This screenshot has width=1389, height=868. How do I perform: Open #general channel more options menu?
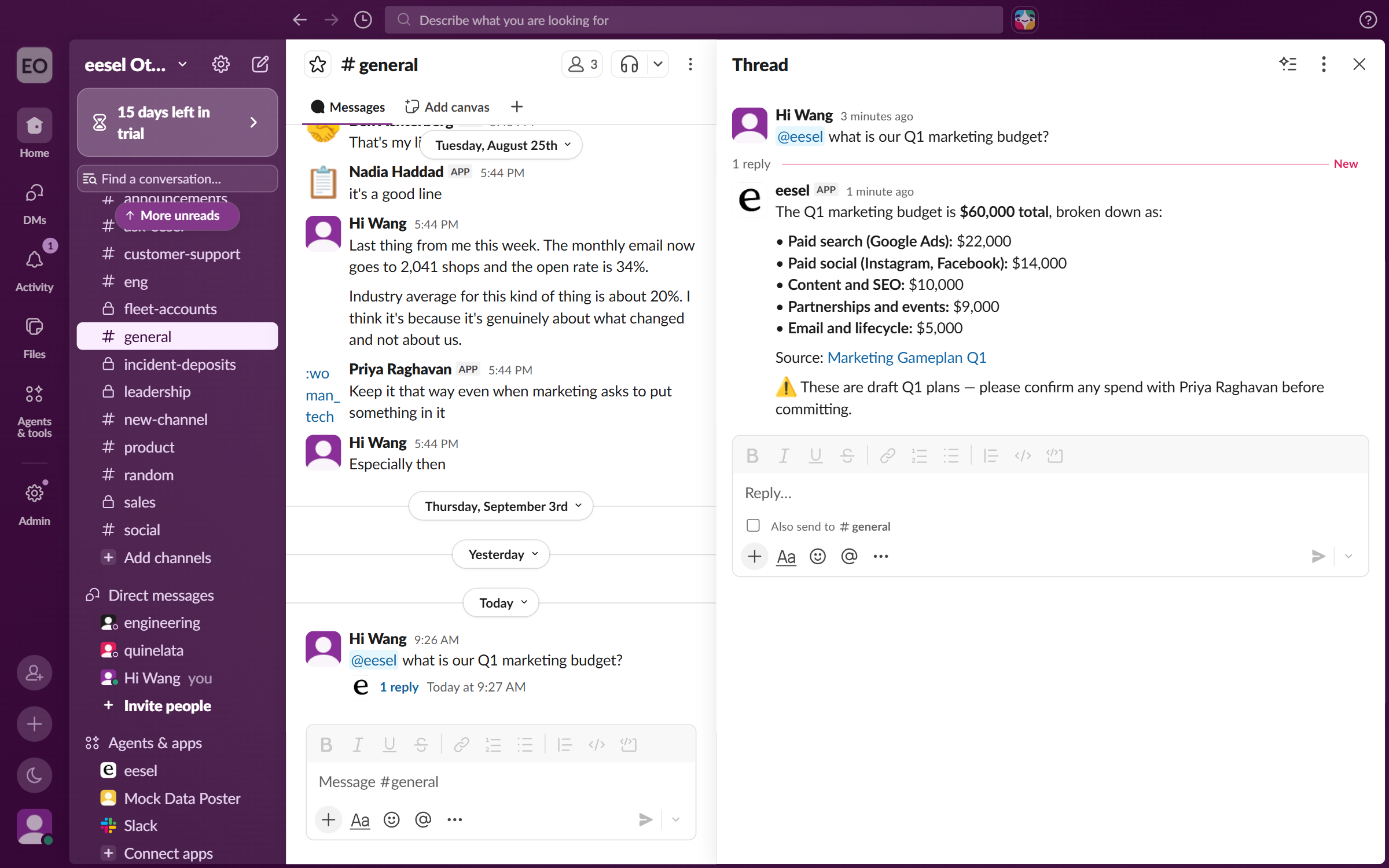pyautogui.click(x=690, y=64)
